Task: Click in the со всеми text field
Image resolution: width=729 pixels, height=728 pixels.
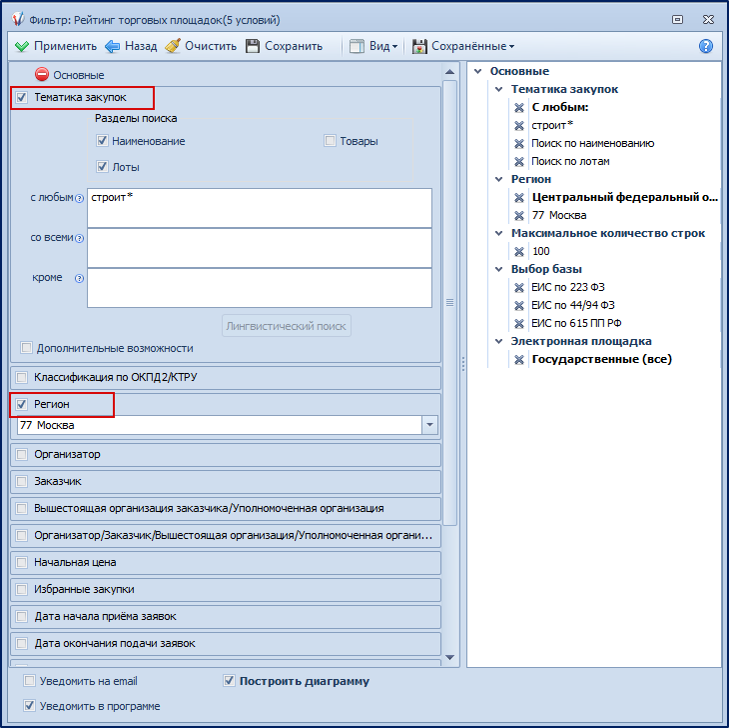Action: pyautogui.click(x=259, y=248)
